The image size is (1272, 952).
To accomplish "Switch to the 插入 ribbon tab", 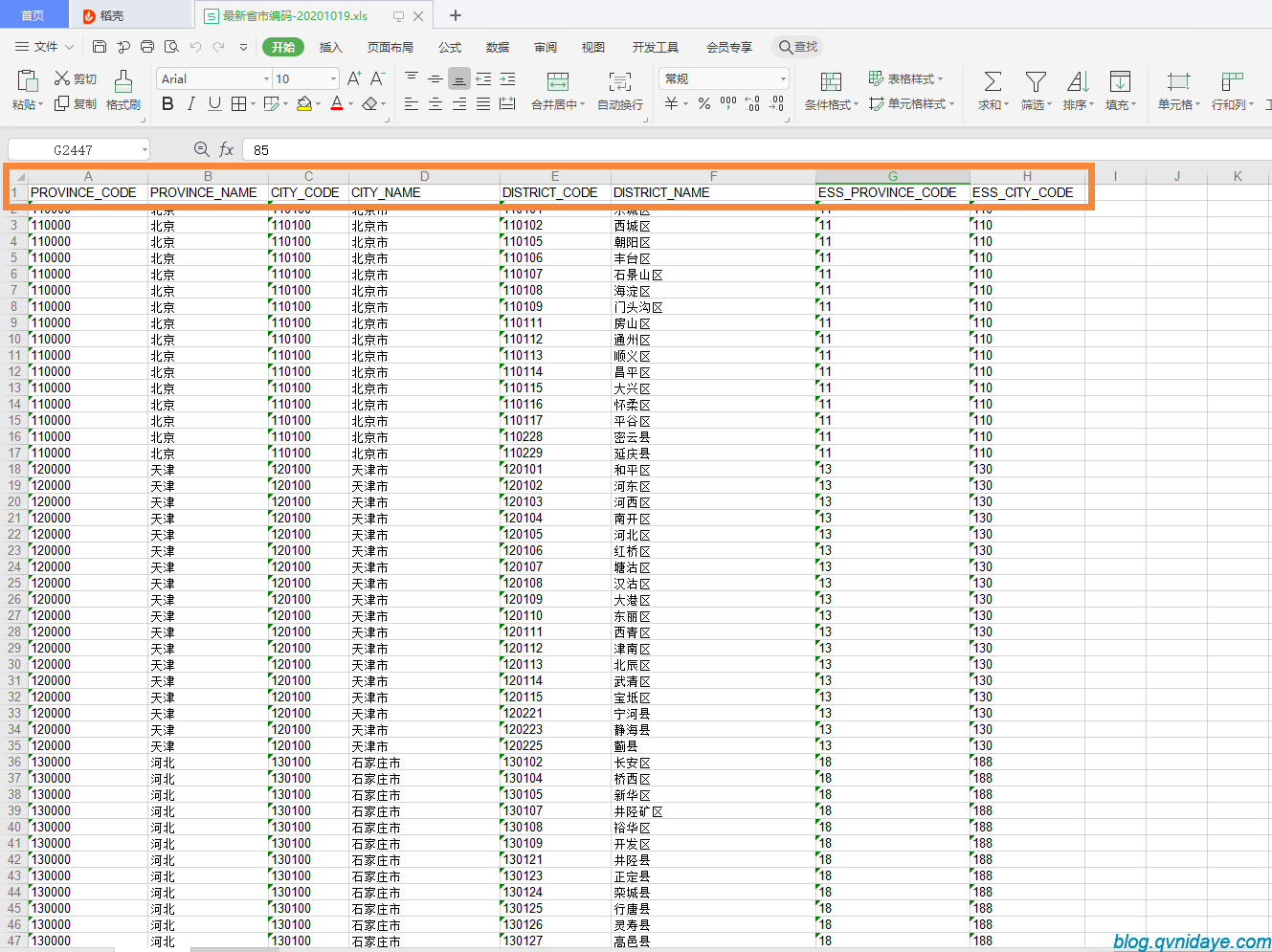I will [330, 47].
